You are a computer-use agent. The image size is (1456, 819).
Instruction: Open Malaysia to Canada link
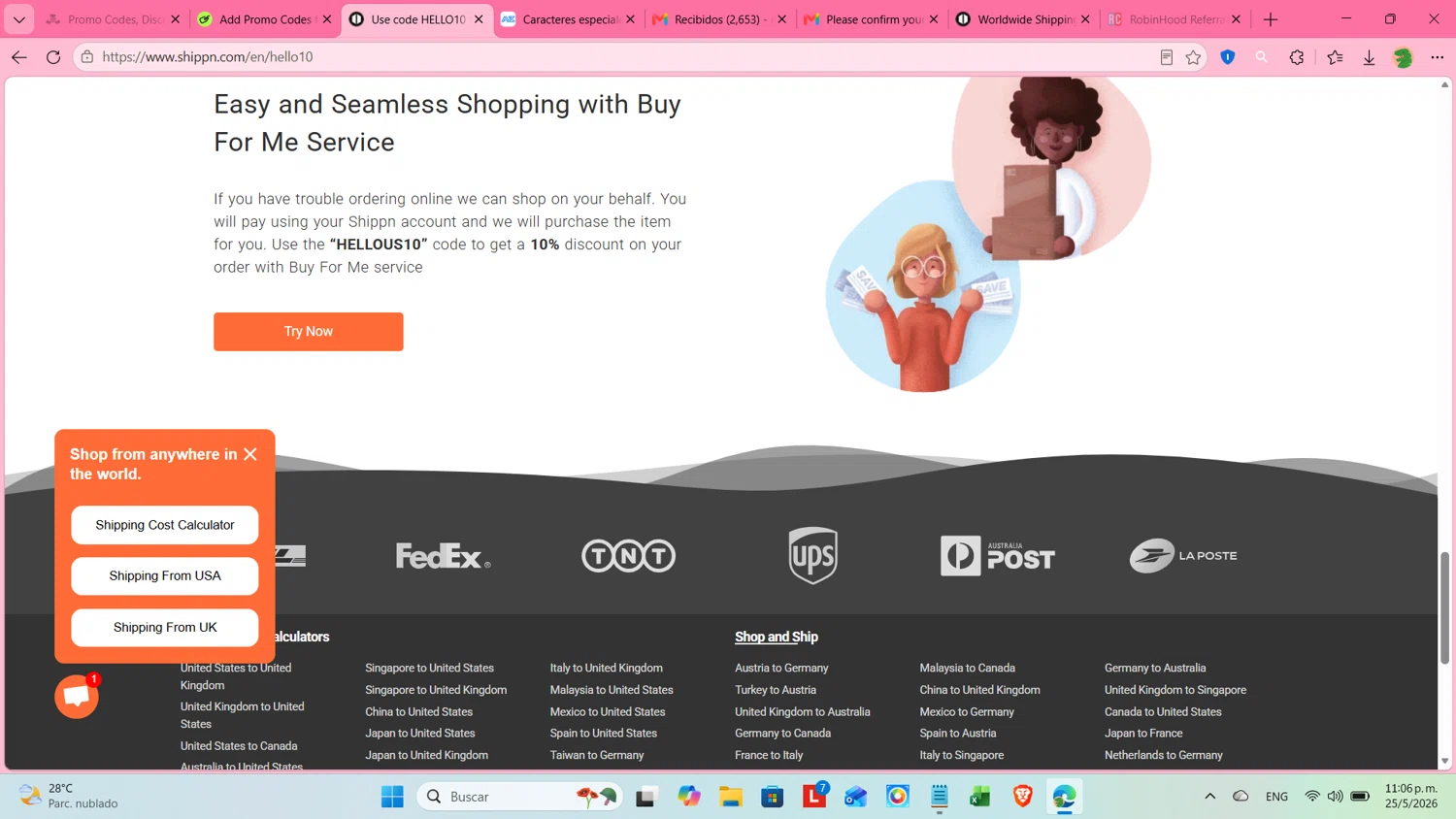click(x=968, y=669)
